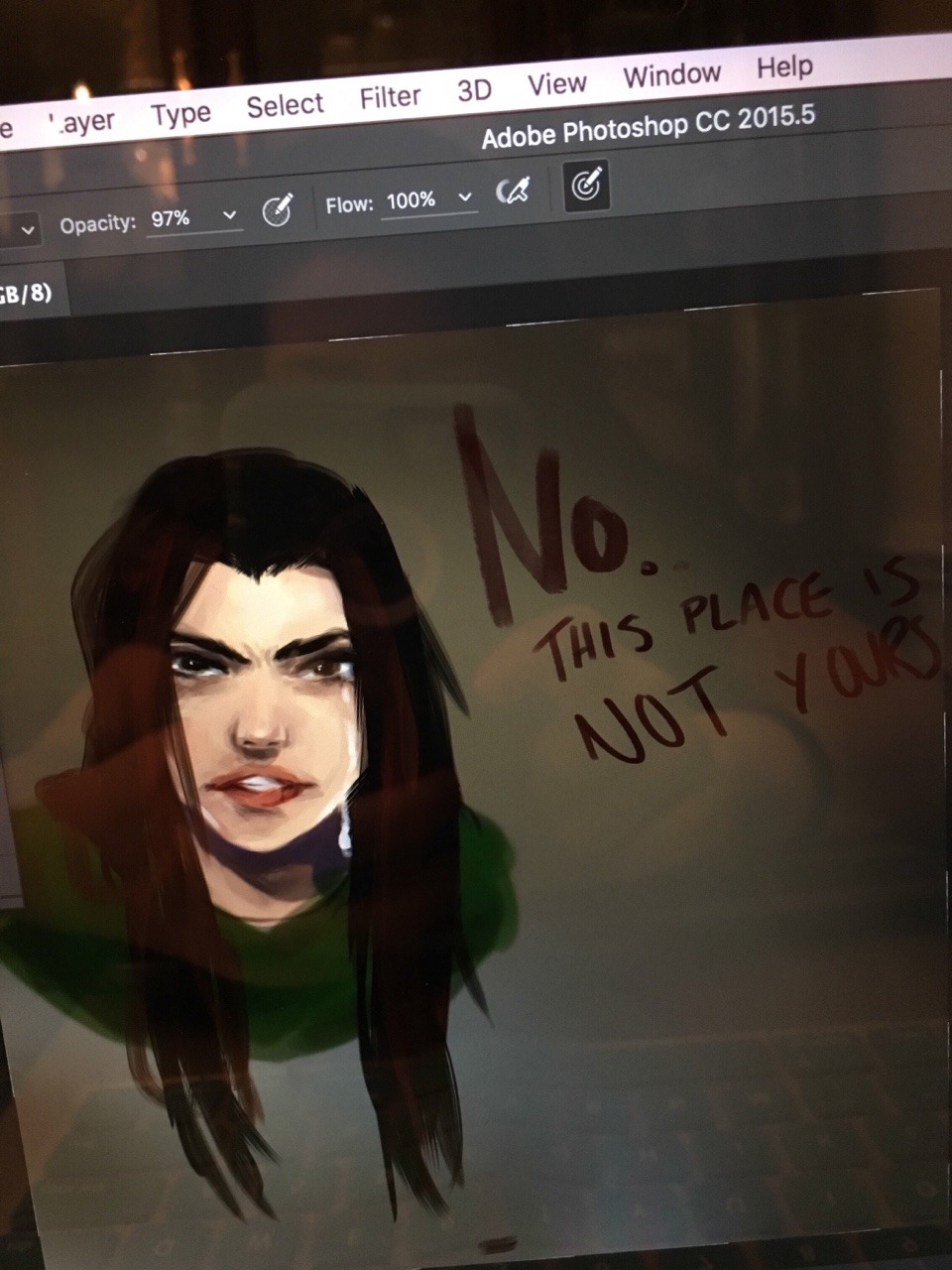
Task: Click the Flow label scrubby slider
Action: tap(349, 205)
